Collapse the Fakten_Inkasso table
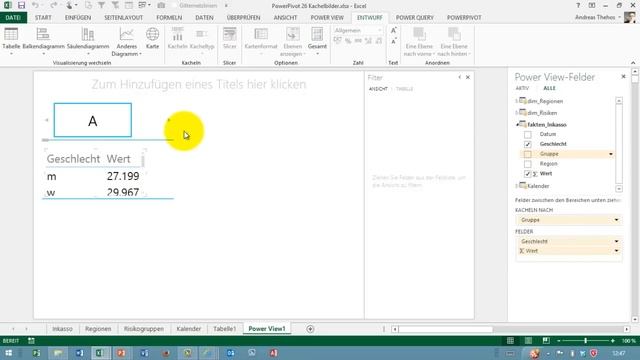Image resolution: width=640 pixels, height=360 pixels. point(517,124)
